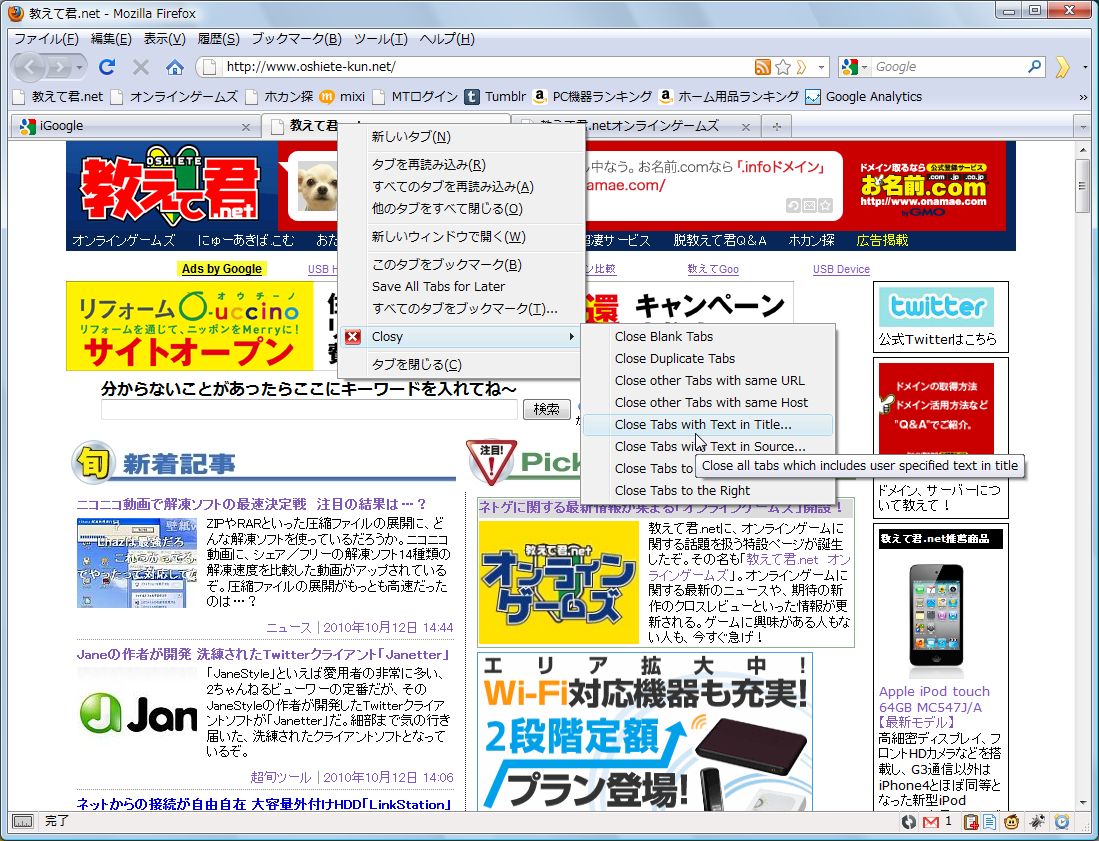Click the search magnifier icon

(1035, 67)
